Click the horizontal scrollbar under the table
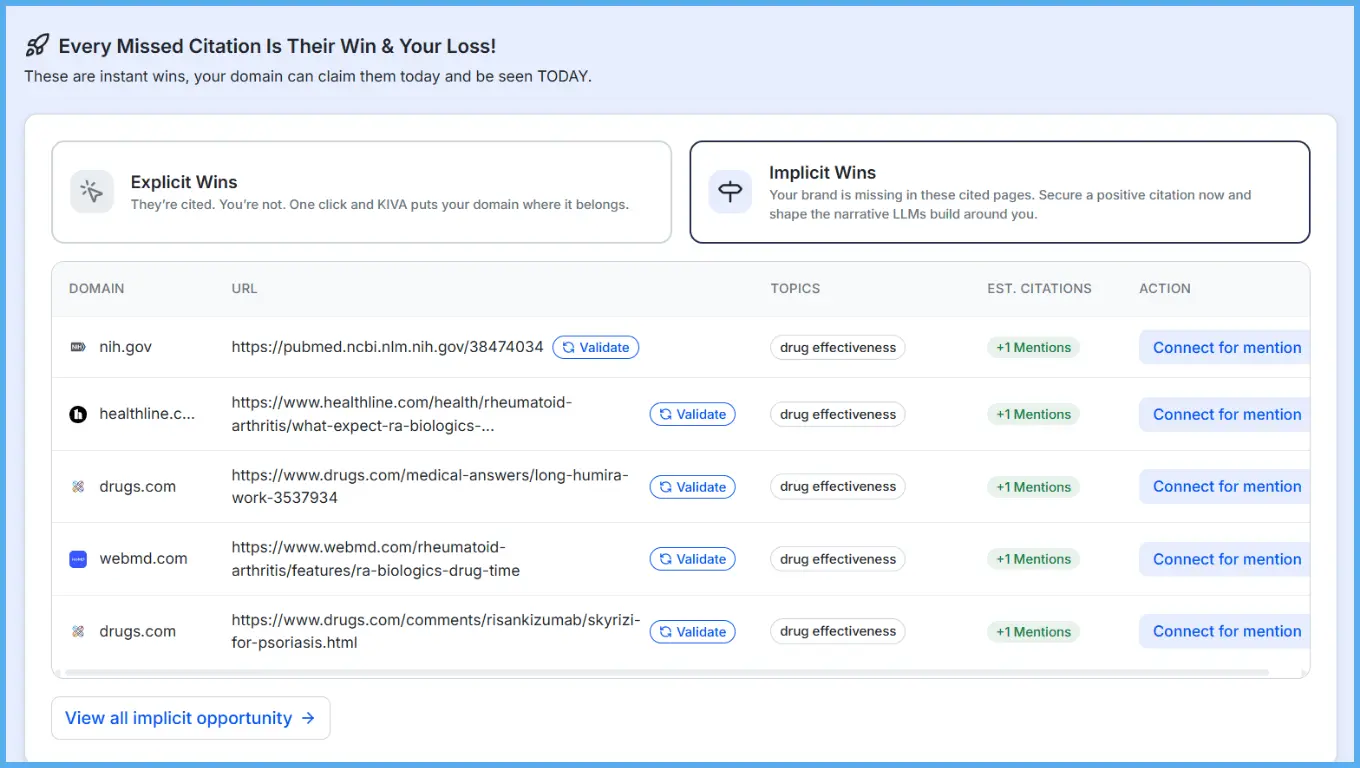The height and width of the screenshot is (768, 1360). tap(660, 672)
